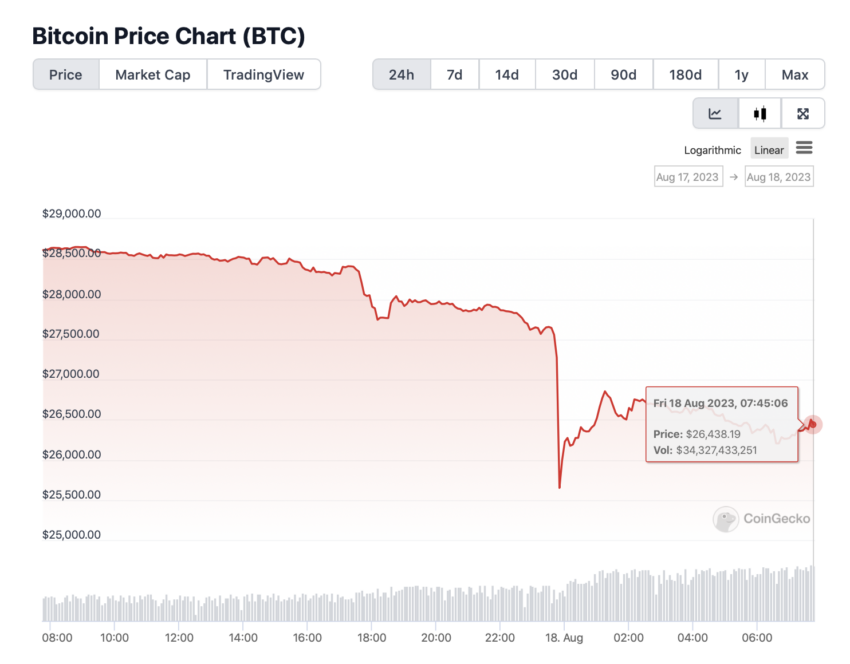Select the 180d time range
This screenshot has width=850, height=664.
click(685, 74)
